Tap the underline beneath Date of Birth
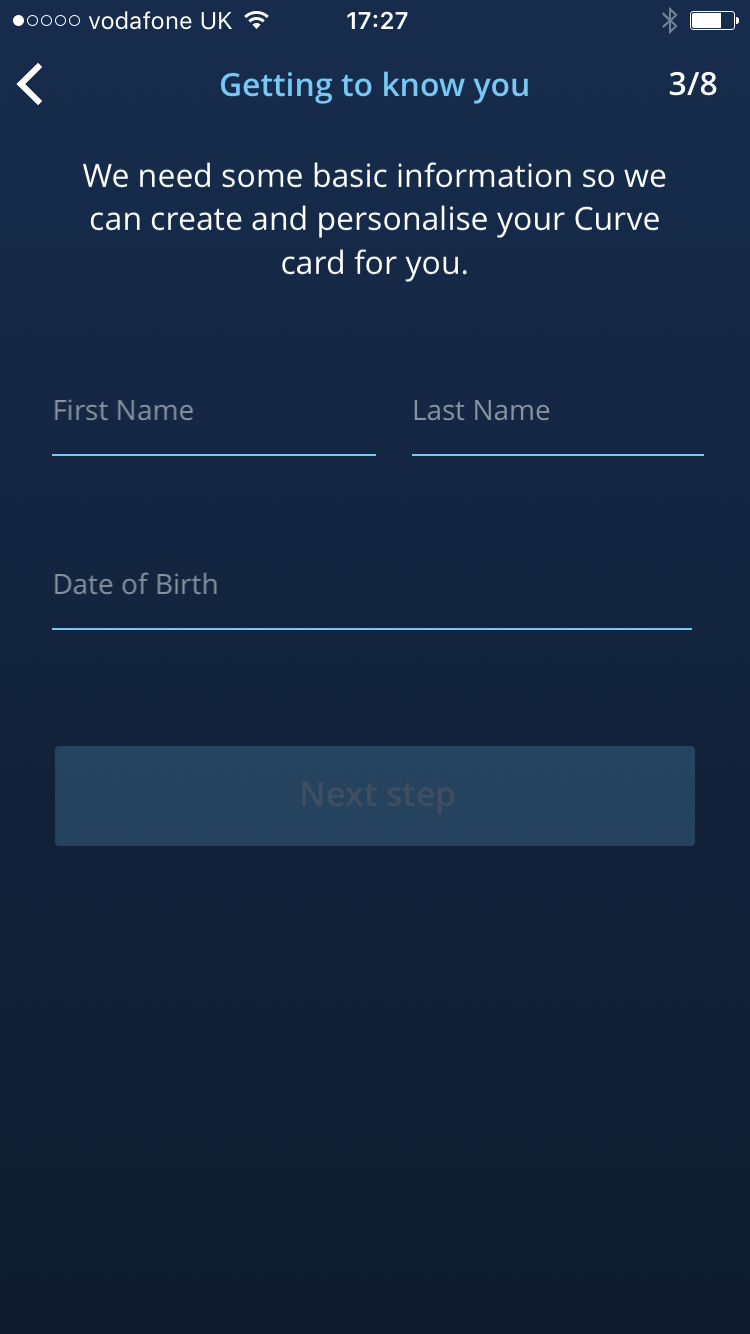750x1334 pixels. (x=371, y=629)
